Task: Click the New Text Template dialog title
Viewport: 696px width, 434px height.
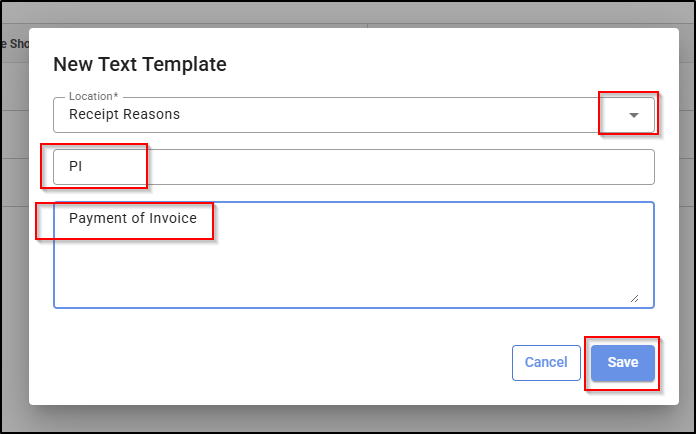Action: click(139, 64)
